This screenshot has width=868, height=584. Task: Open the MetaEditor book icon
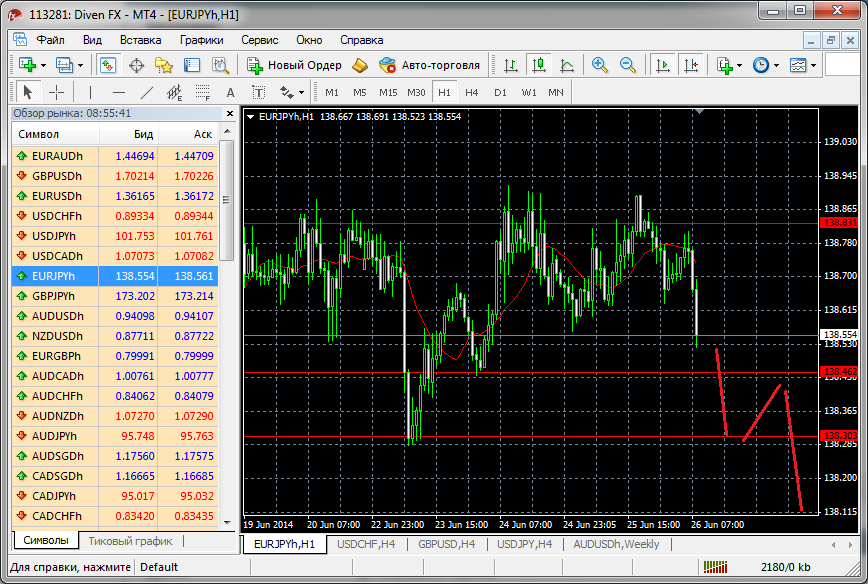pos(360,65)
